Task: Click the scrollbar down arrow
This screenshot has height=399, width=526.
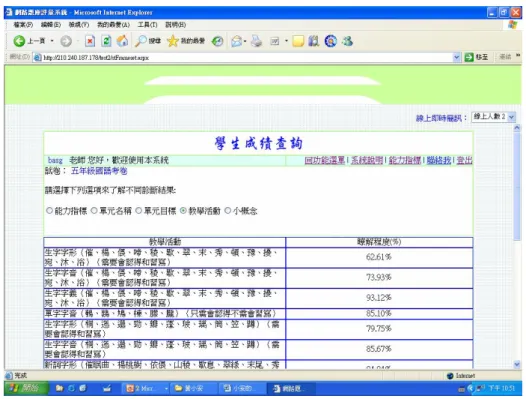Action: pos(517,364)
